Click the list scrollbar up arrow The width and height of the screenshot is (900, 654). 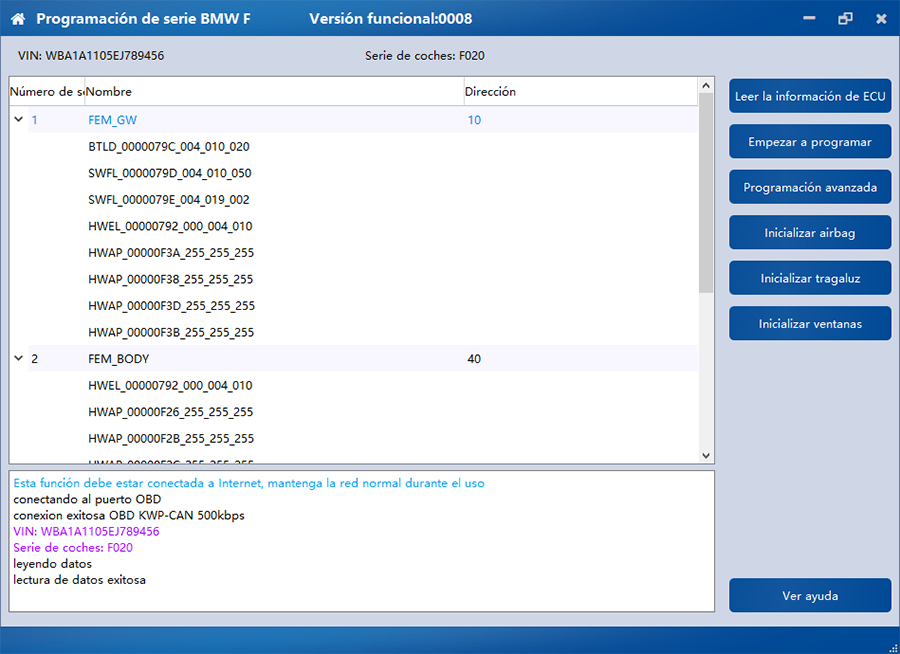[706, 86]
